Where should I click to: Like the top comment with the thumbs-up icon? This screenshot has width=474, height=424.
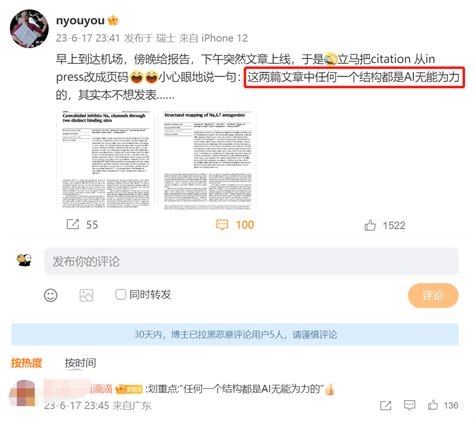coord(433,405)
